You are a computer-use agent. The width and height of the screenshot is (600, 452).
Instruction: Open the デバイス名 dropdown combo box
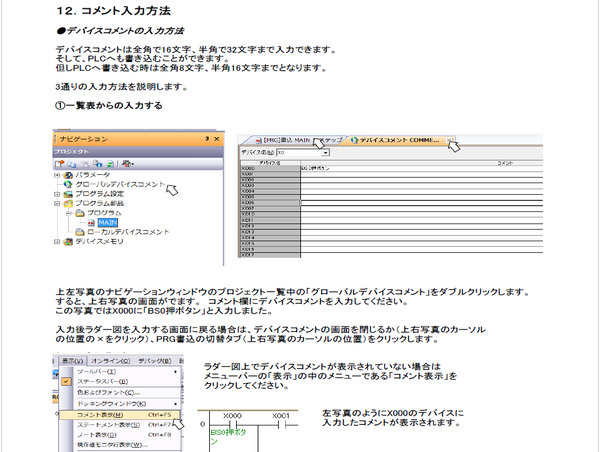click(326, 153)
